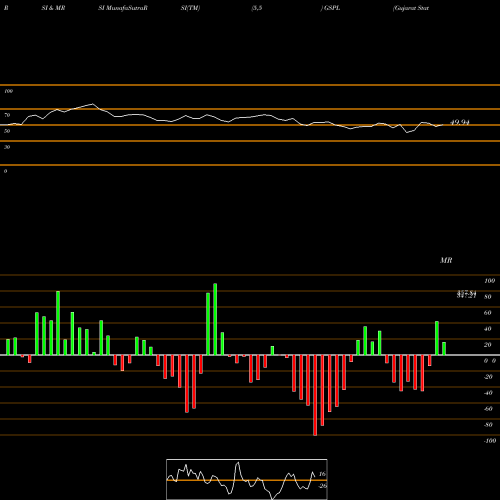Click the '30' label on RSI axis

point(7,147)
